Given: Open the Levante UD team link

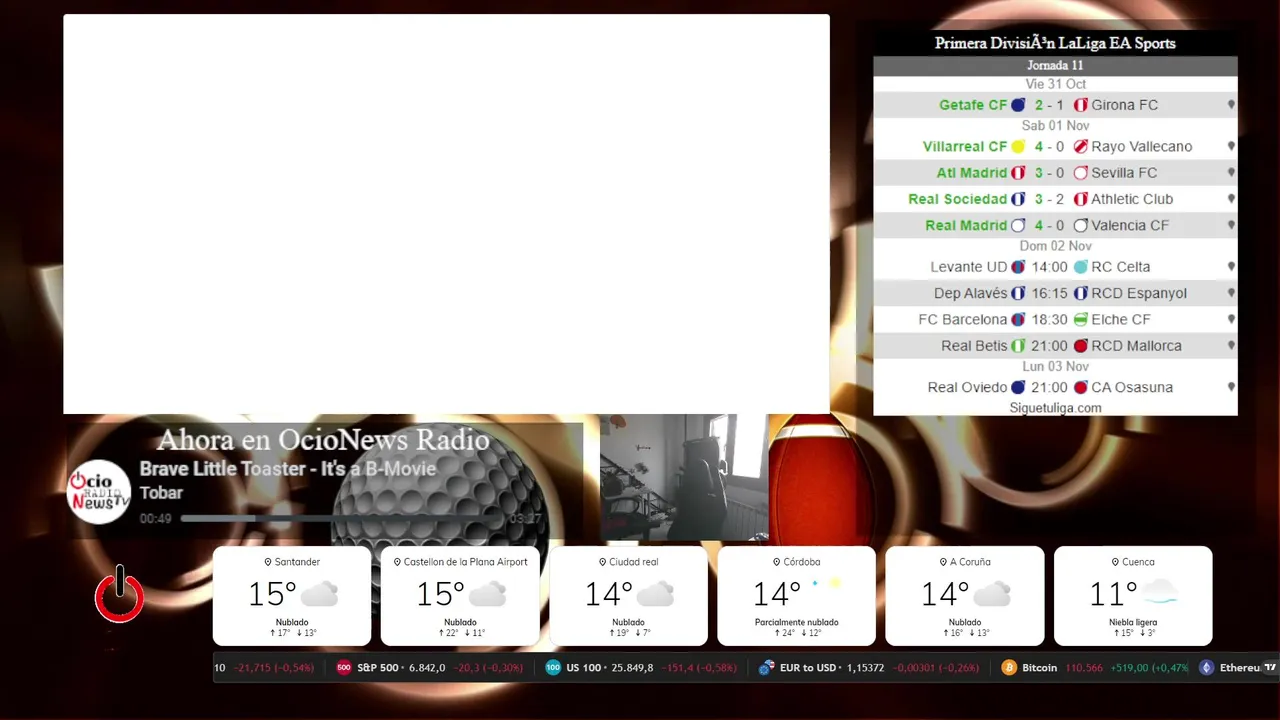Looking at the screenshot, I should pos(969,267).
